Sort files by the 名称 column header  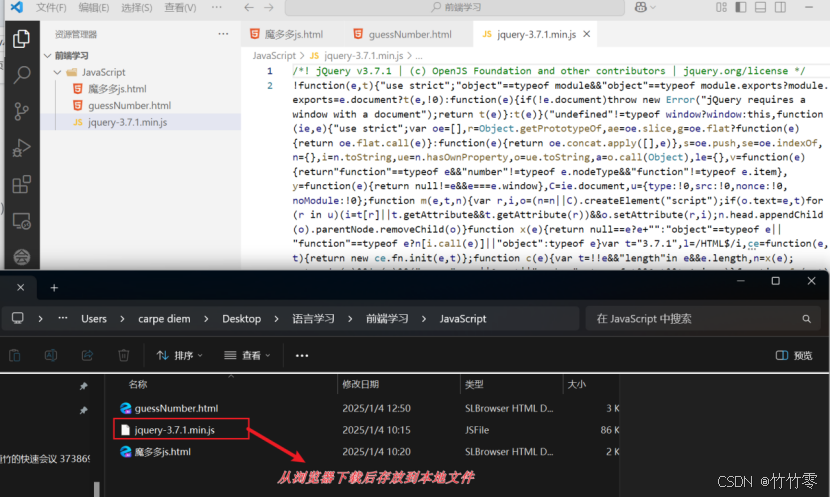click(x=138, y=384)
